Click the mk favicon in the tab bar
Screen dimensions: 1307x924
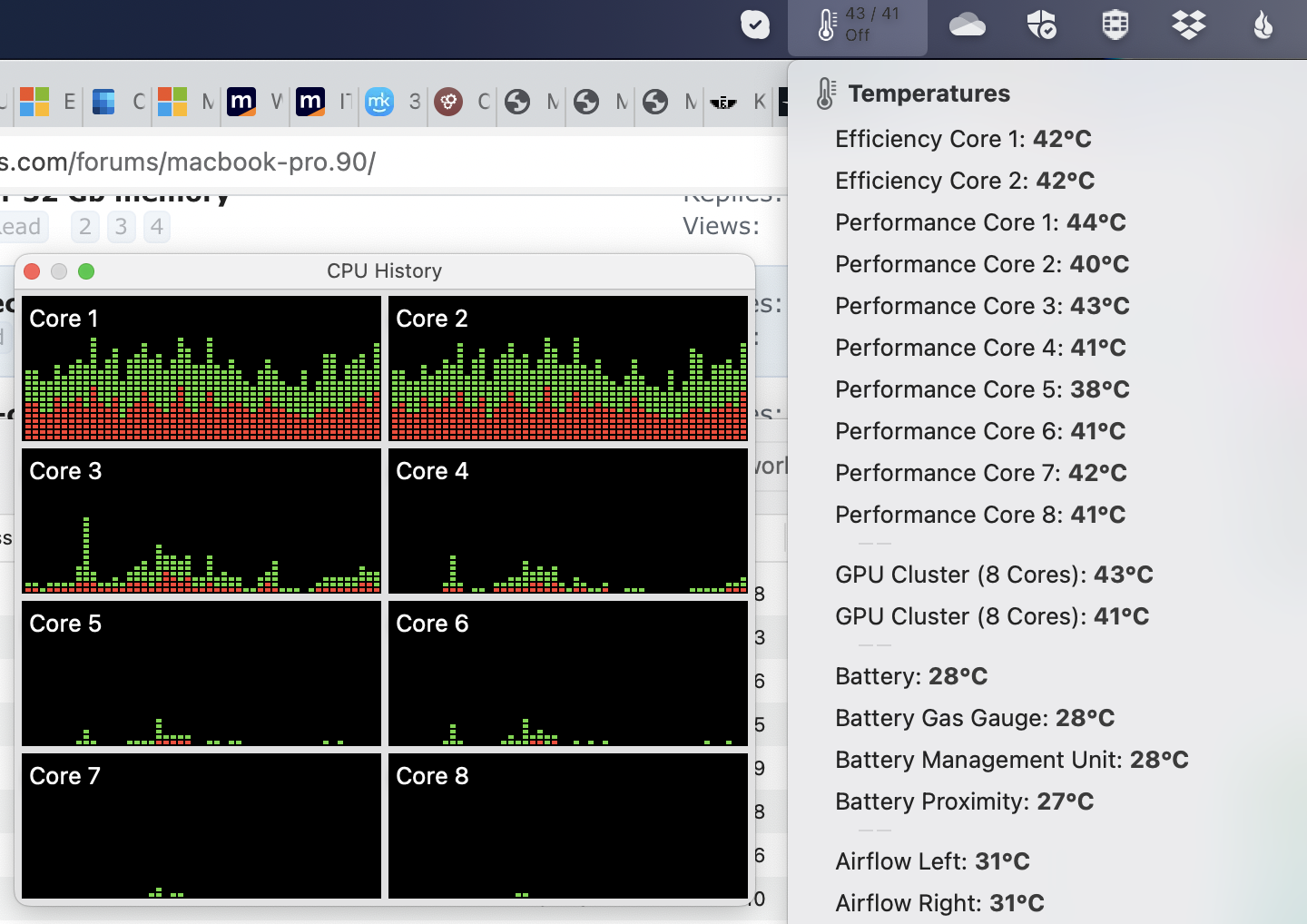[379, 102]
